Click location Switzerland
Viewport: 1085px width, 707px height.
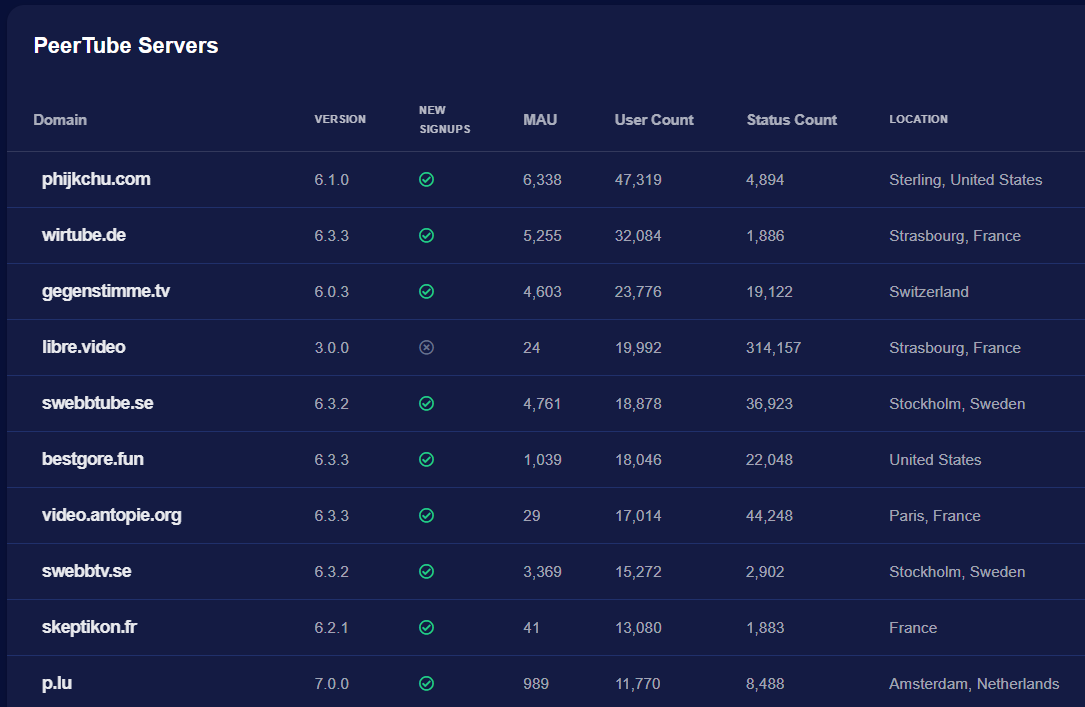(x=929, y=292)
